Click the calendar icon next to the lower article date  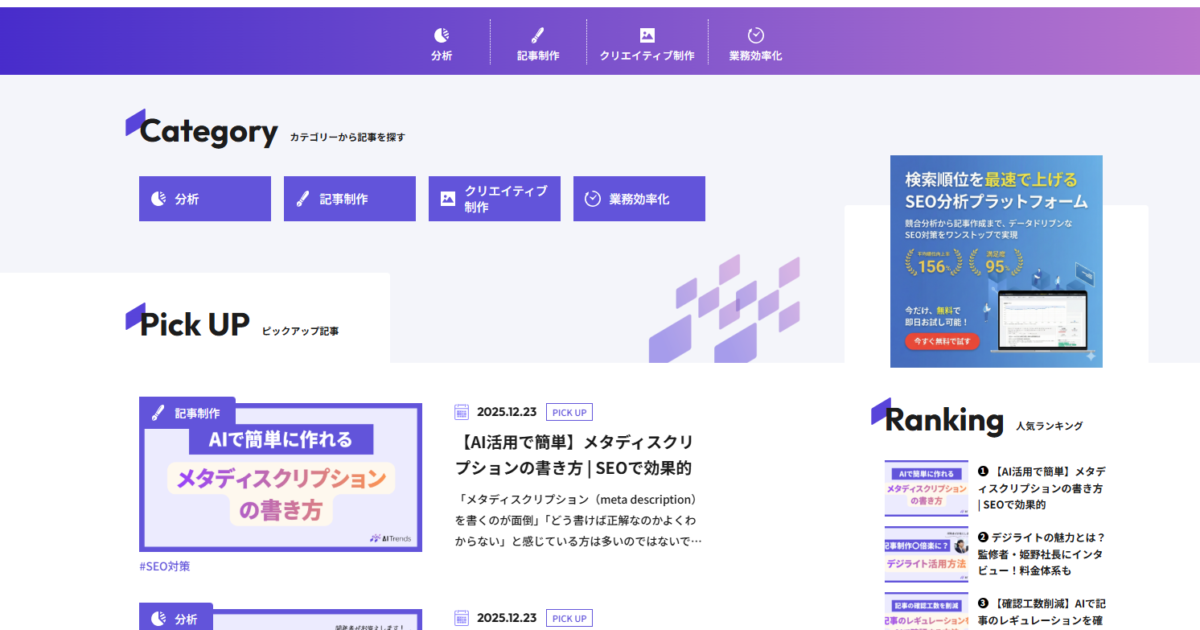pyautogui.click(x=461, y=618)
